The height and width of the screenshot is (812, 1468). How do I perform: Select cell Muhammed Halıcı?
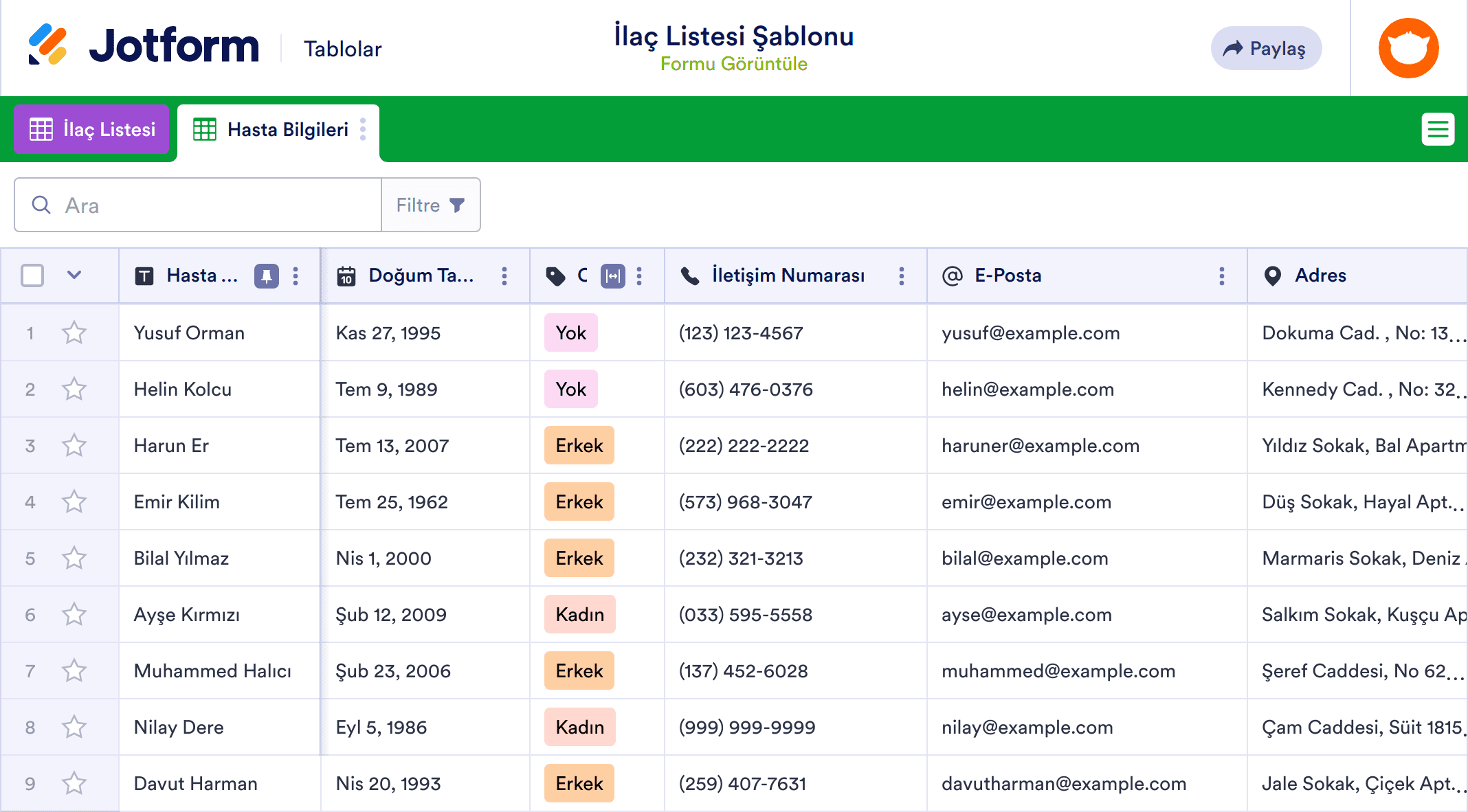[219, 671]
